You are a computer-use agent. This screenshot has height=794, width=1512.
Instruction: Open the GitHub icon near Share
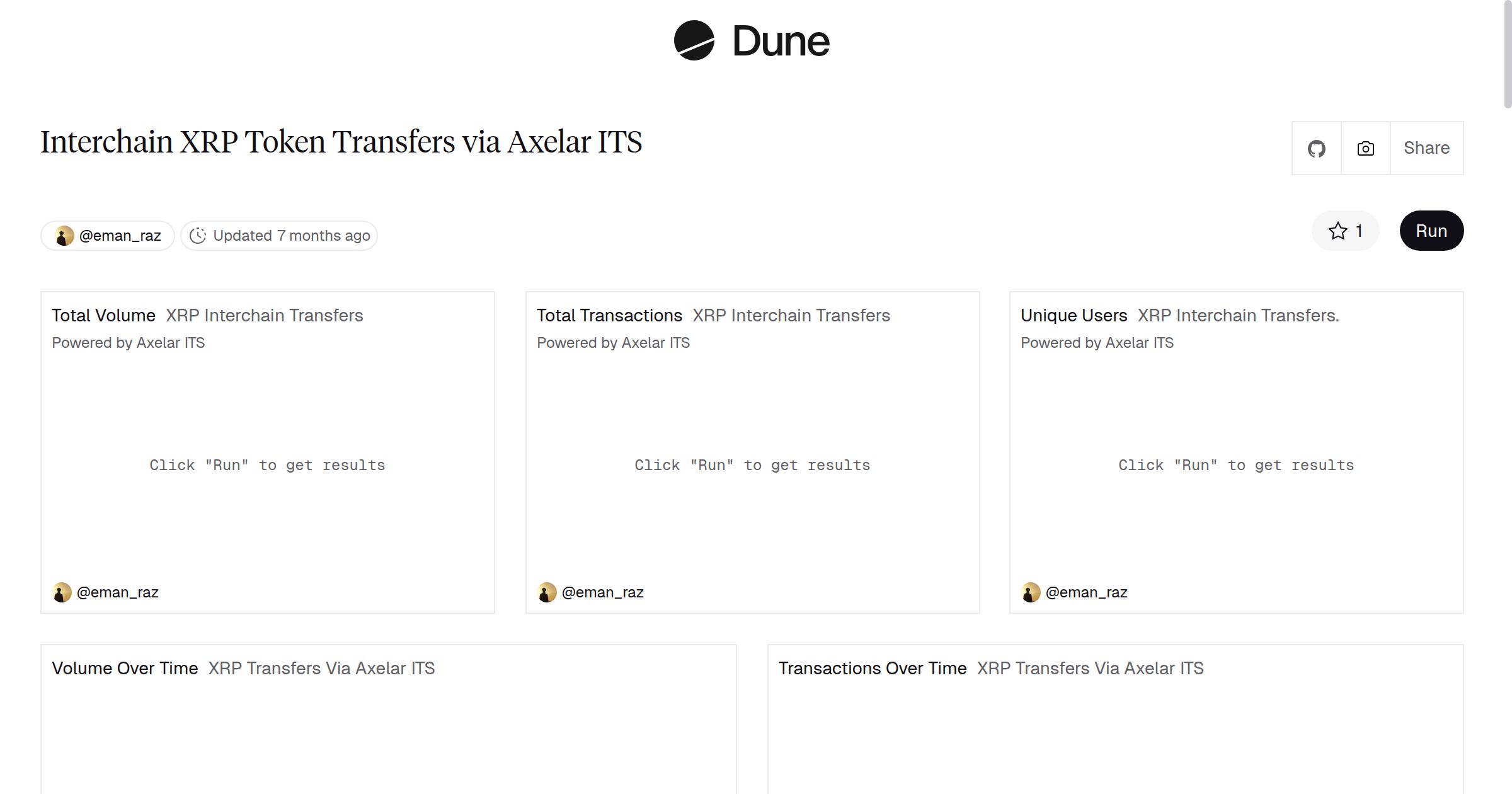coord(1317,147)
